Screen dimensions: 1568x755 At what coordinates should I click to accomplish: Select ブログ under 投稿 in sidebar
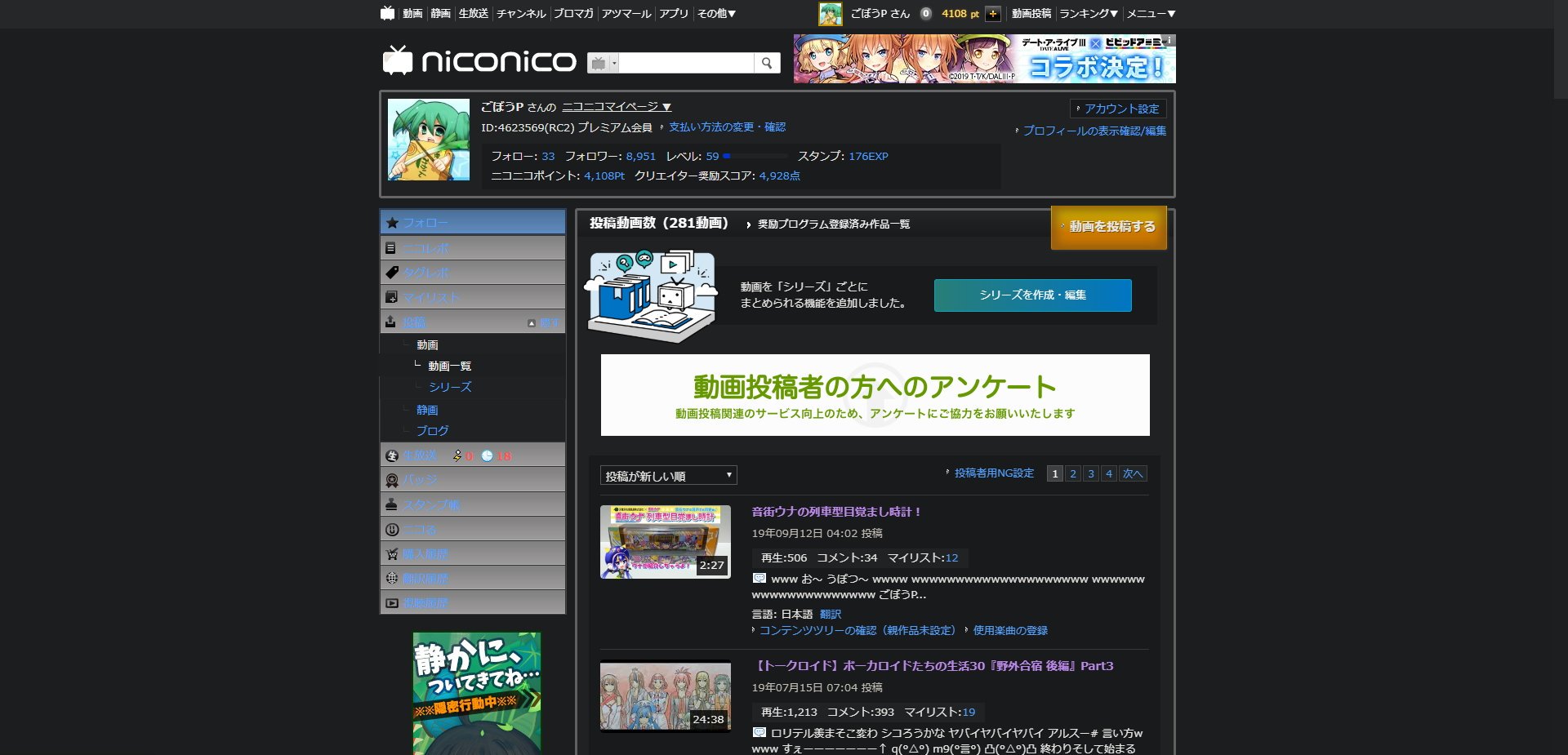(x=433, y=431)
